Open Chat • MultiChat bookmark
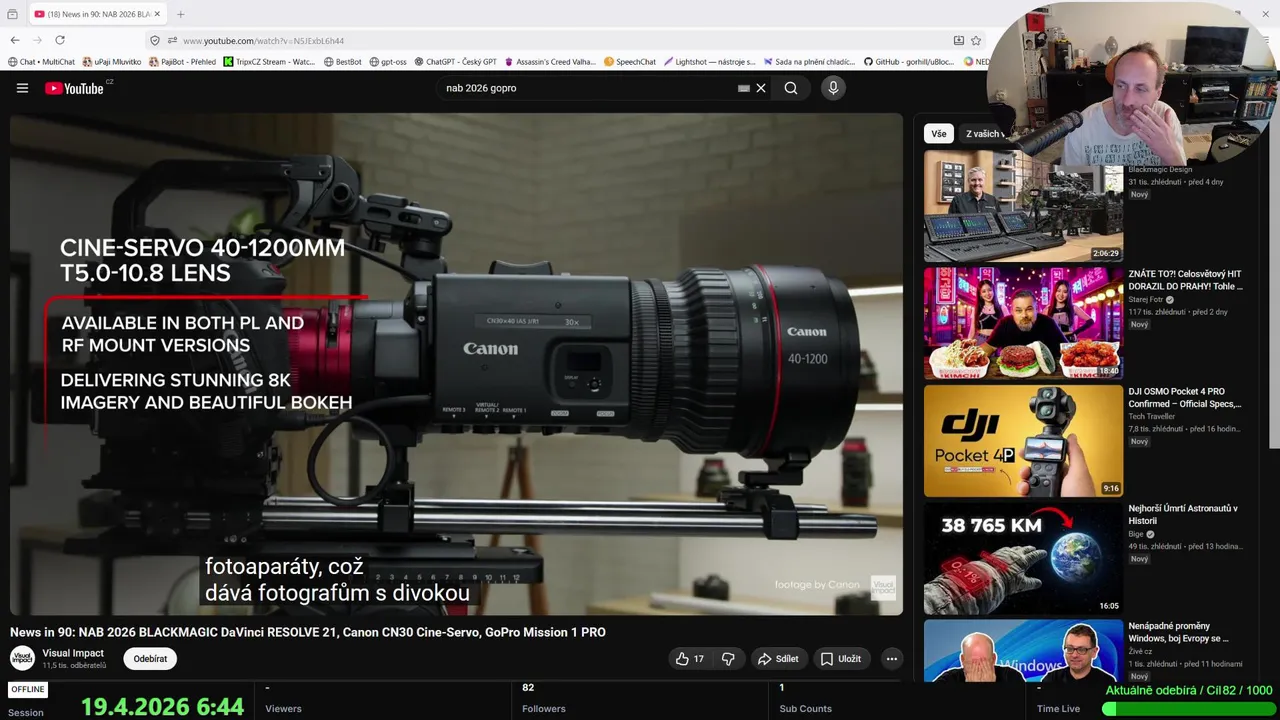Screen dimensions: 1280x720 41,62
